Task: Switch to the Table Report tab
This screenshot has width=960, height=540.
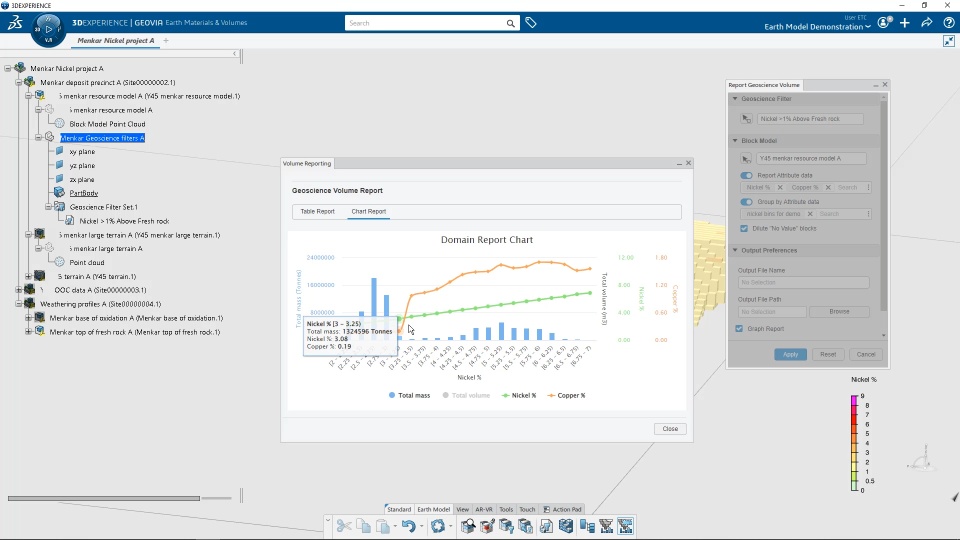Action: tap(317, 212)
